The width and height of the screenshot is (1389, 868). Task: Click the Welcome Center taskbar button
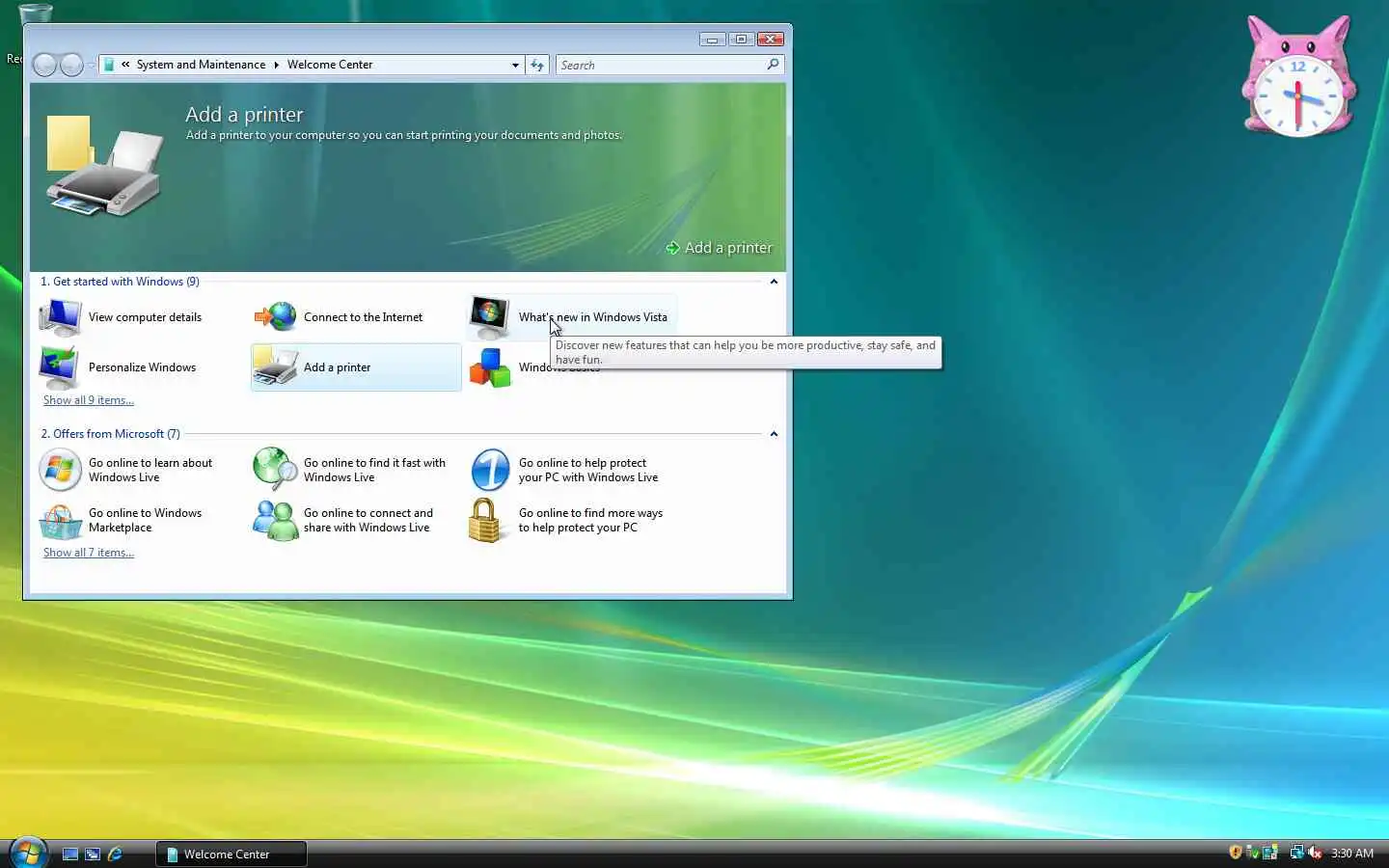(x=231, y=854)
